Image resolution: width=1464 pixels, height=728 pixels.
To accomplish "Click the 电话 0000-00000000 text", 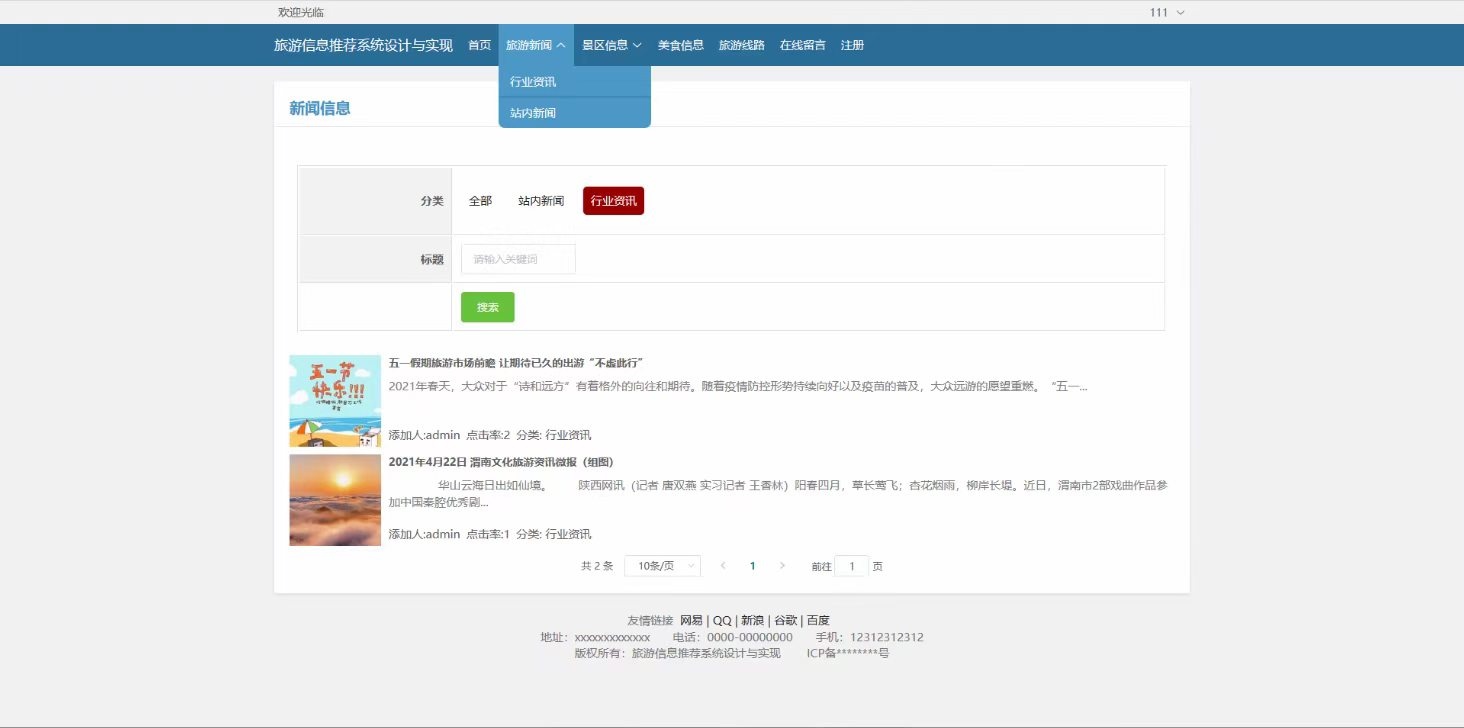I will [x=733, y=637].
